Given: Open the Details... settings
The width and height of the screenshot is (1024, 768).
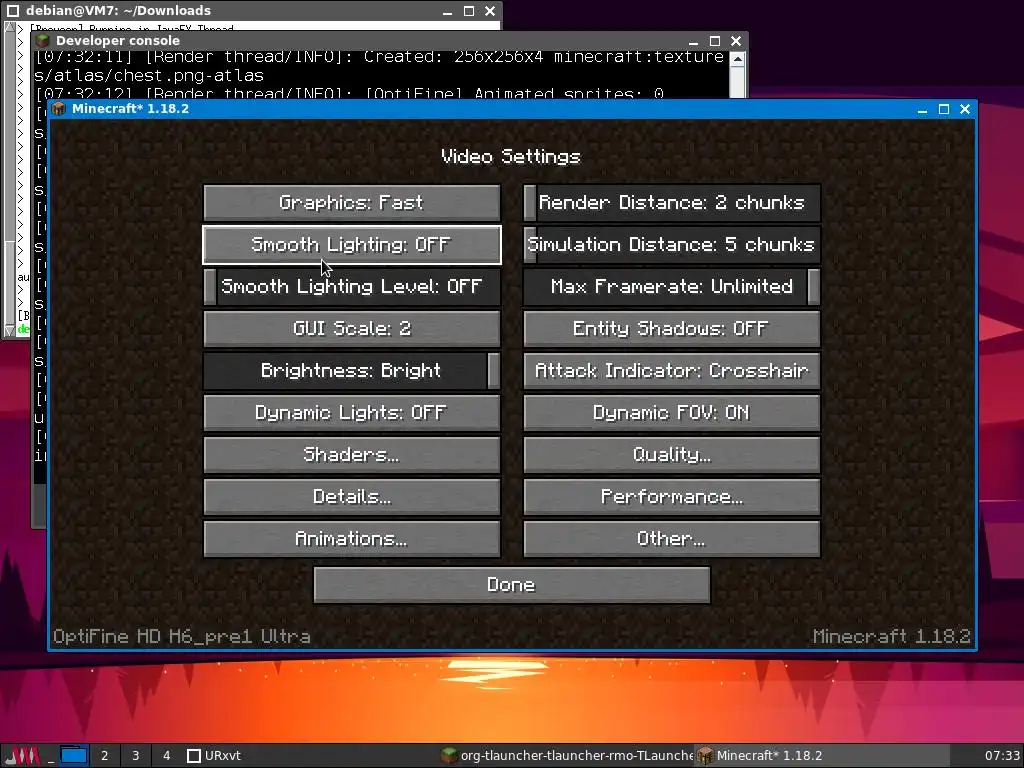Looking at the screenshot, I should pyautogui.click(x=352, y=497).
